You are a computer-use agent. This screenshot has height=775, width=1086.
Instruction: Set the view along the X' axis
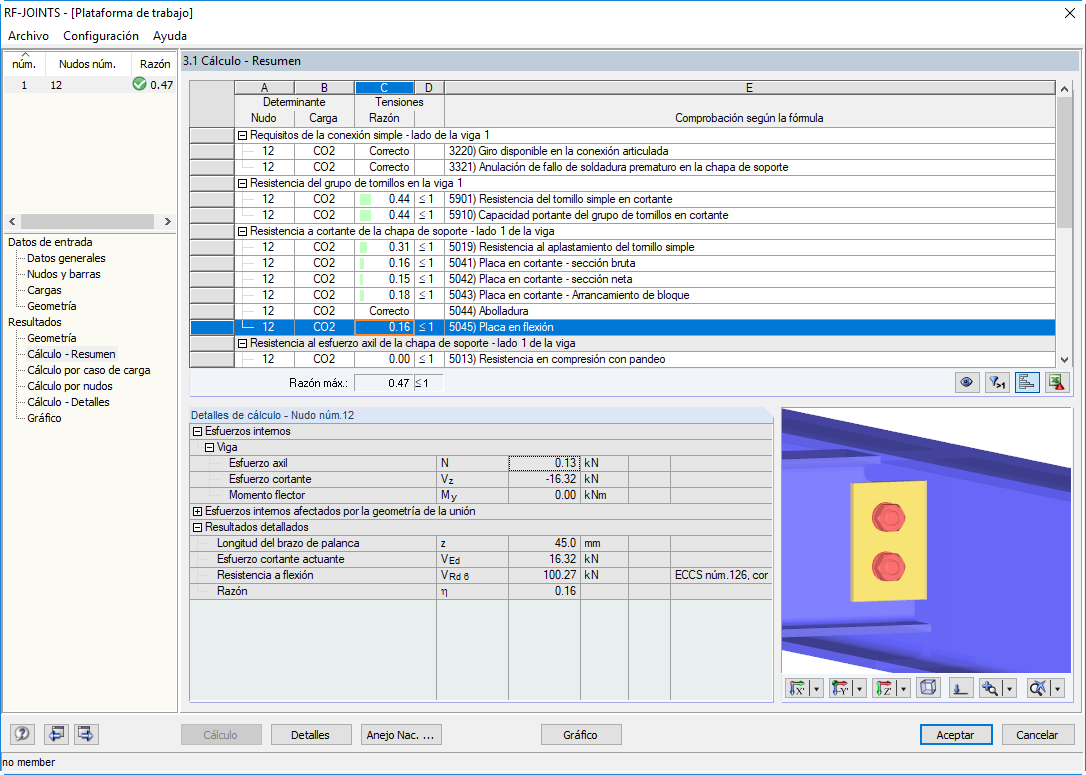[799, 687]
